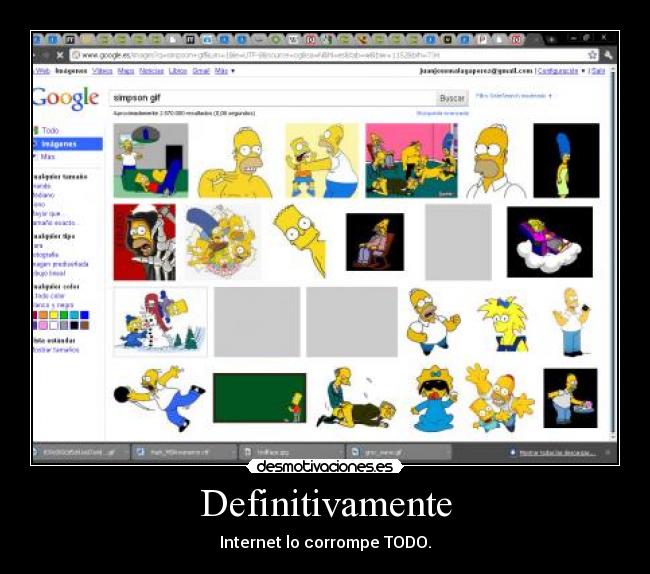
Task: Click the Google logo
Action: click(65, 98)
